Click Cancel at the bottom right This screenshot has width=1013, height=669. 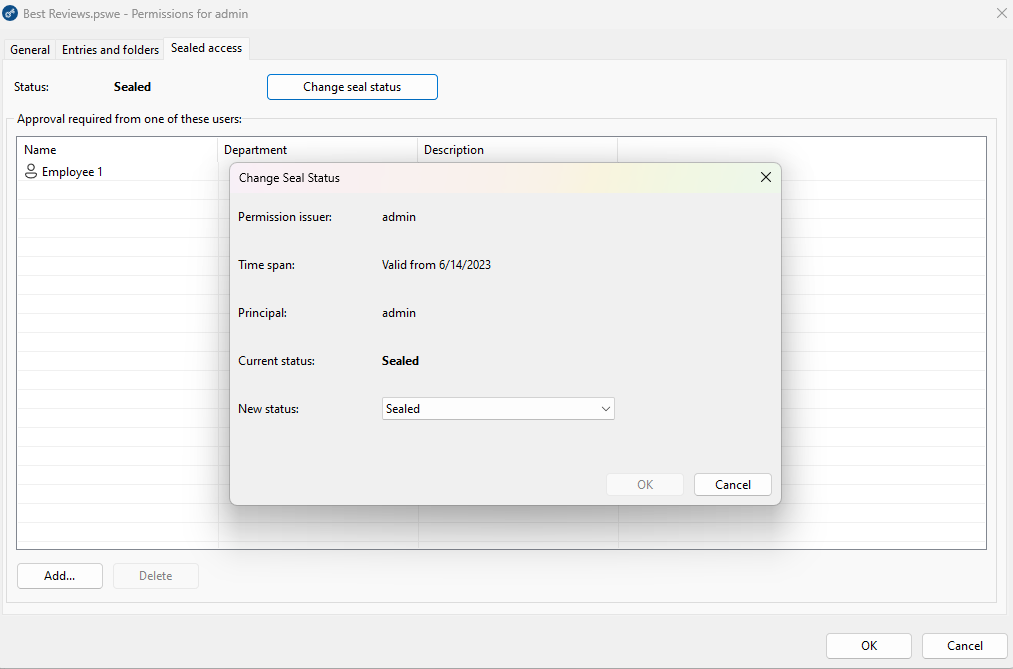tap(963, 646)
